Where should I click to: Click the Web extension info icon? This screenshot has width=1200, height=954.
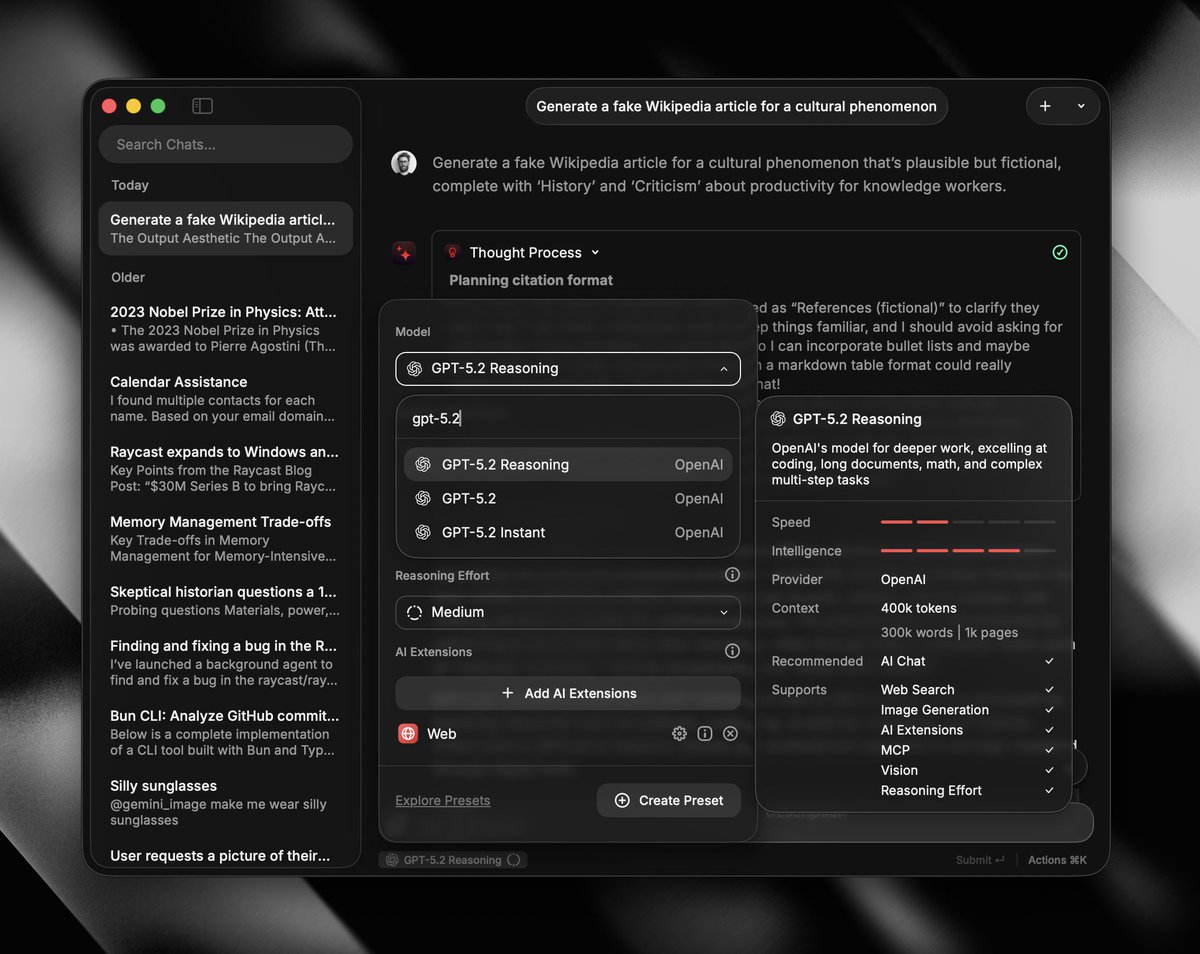[705, 734]
